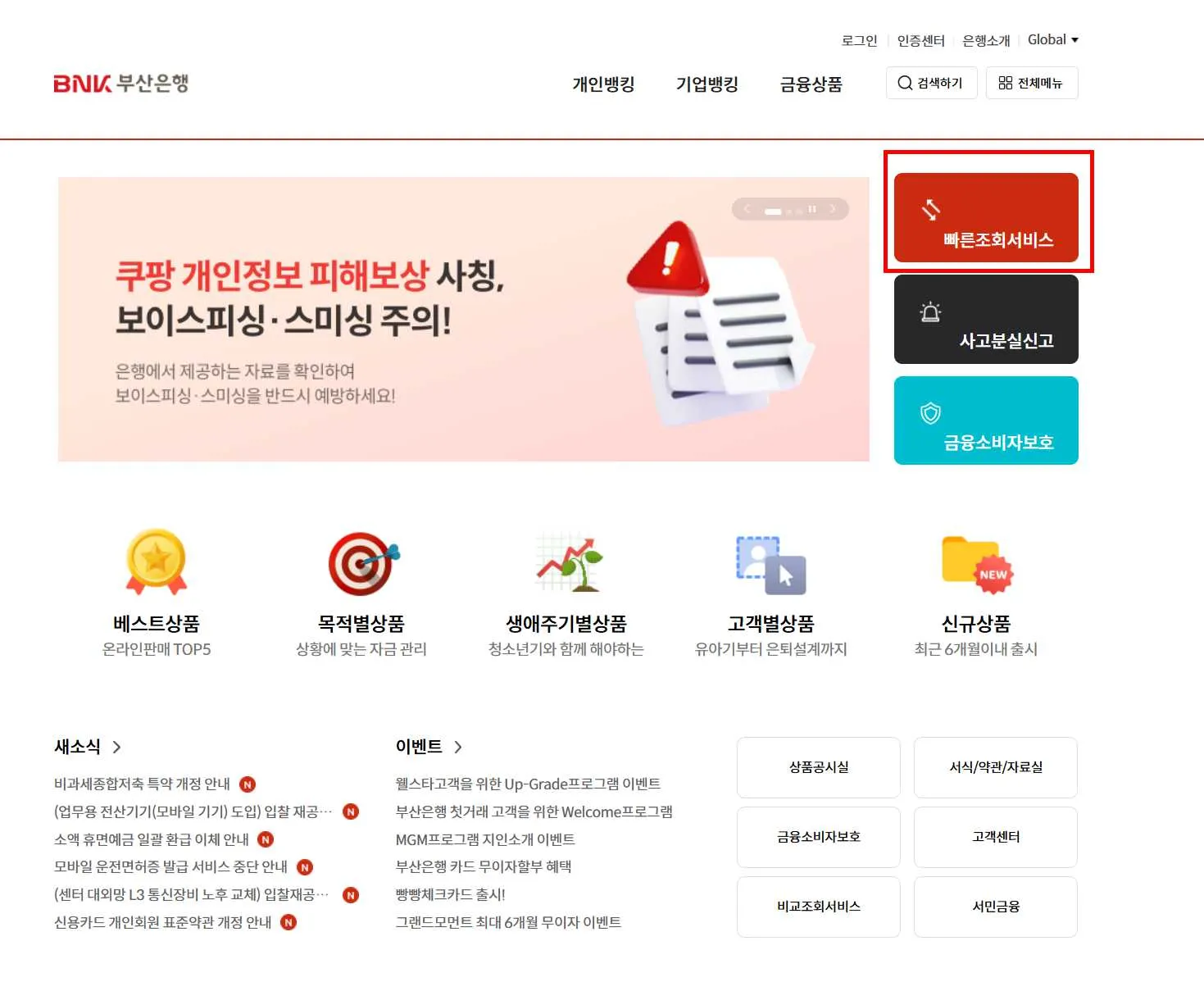Click 신규상품 title text
Image resolution: width=1204 pixels, height=991 pixels.
pos(976,624)
